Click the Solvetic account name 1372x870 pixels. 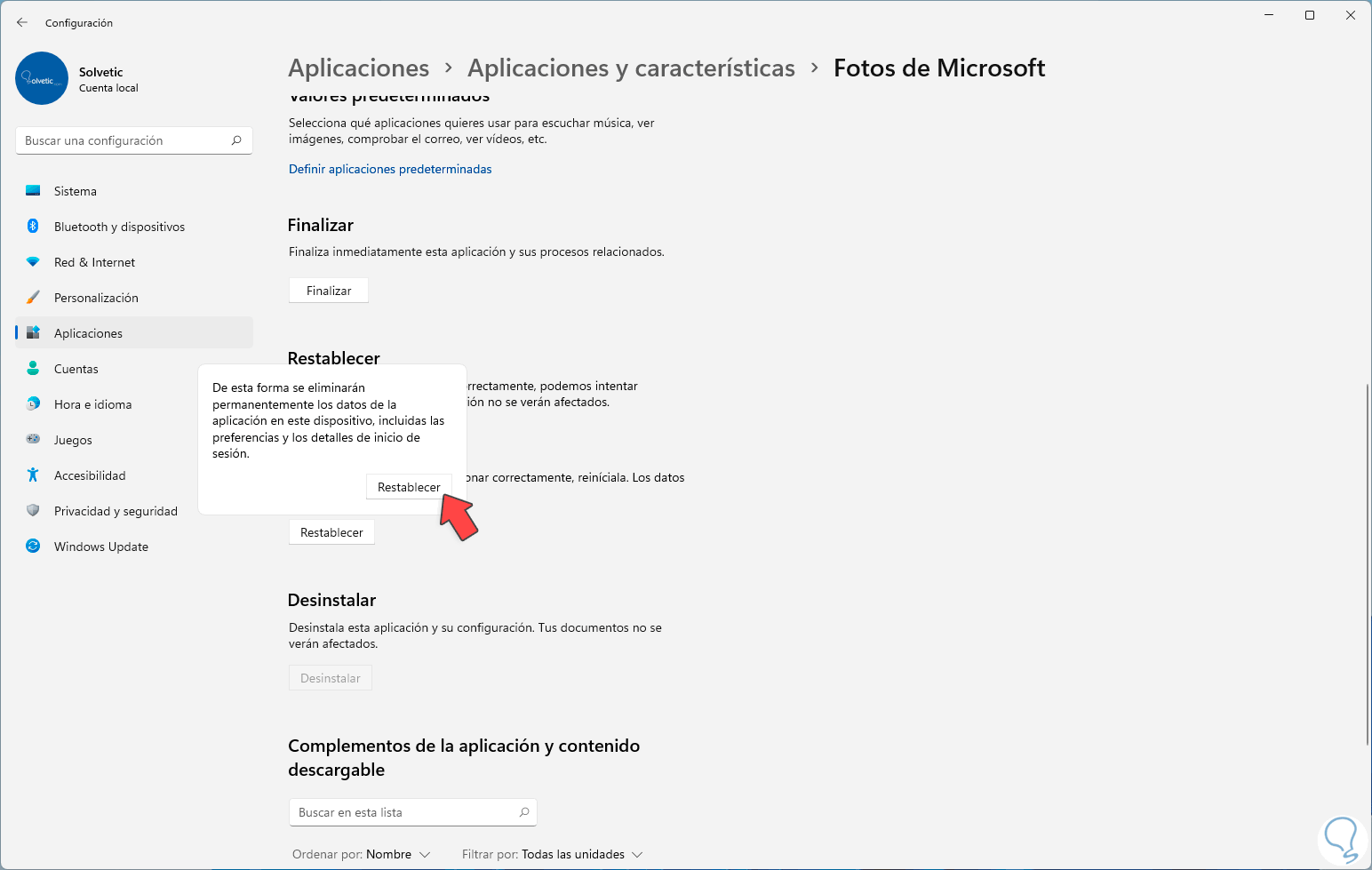click(x=101, y=72)
